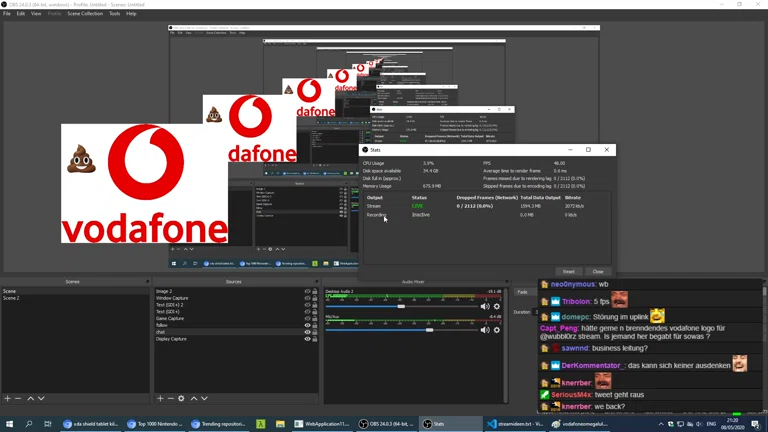Screen dimensions: 768x432
Task: Select Scene 2 in the Scenes list
Action: (x=12, y=298)
